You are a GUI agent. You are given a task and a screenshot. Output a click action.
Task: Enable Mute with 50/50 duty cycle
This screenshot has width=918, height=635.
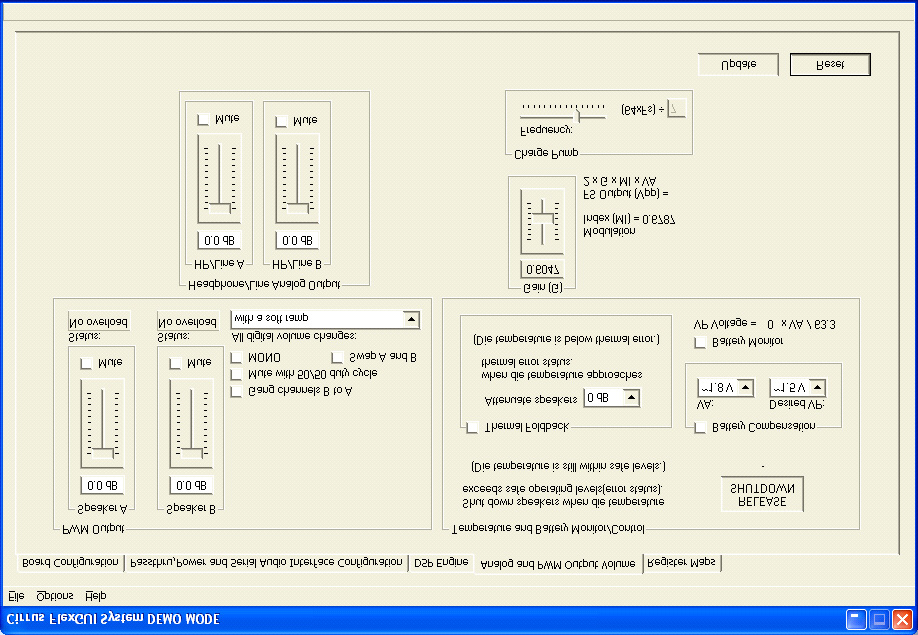[234, 372]
